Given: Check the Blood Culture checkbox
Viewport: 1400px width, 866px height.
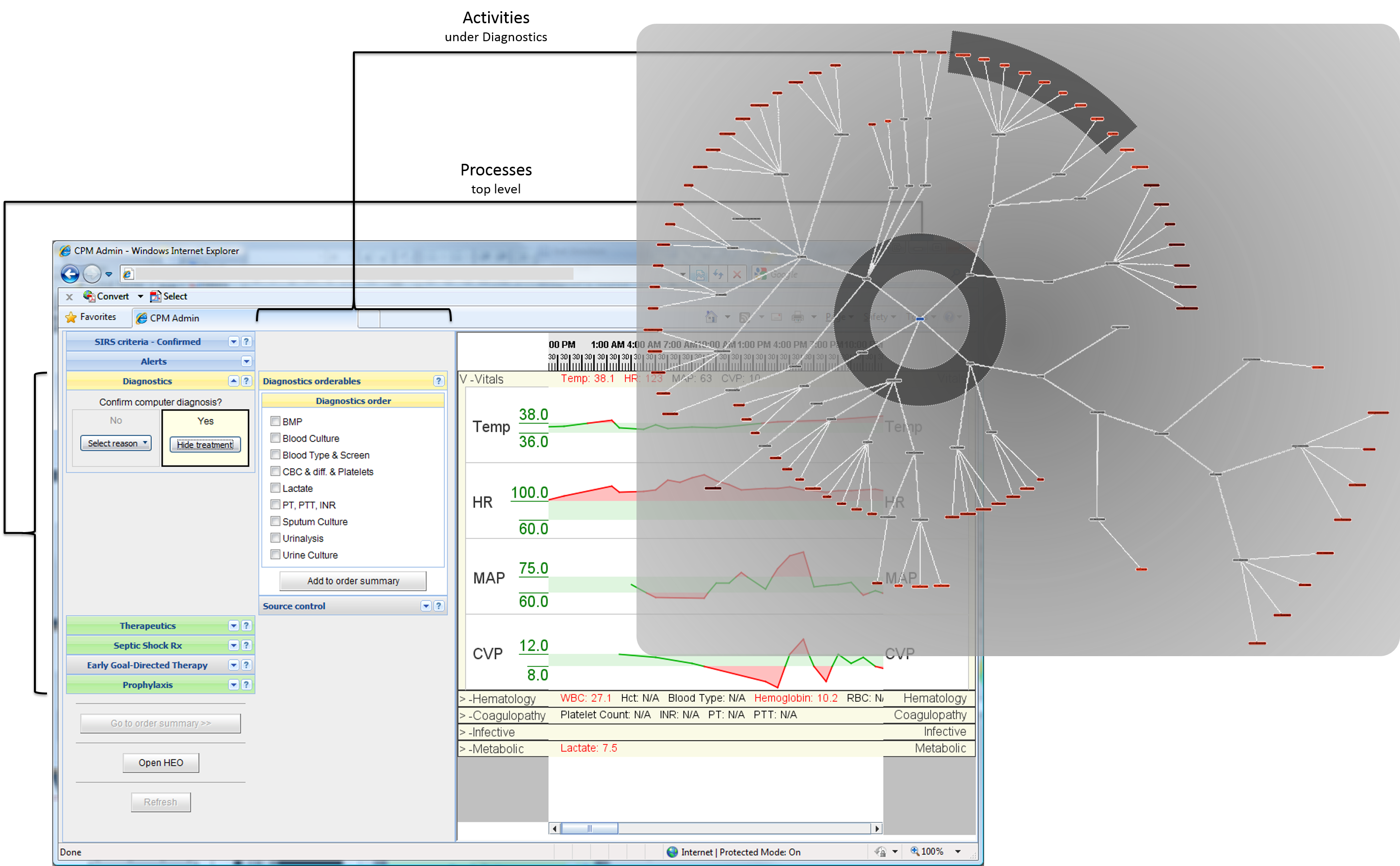Looking at the screenshot, I should pos(275,438).
